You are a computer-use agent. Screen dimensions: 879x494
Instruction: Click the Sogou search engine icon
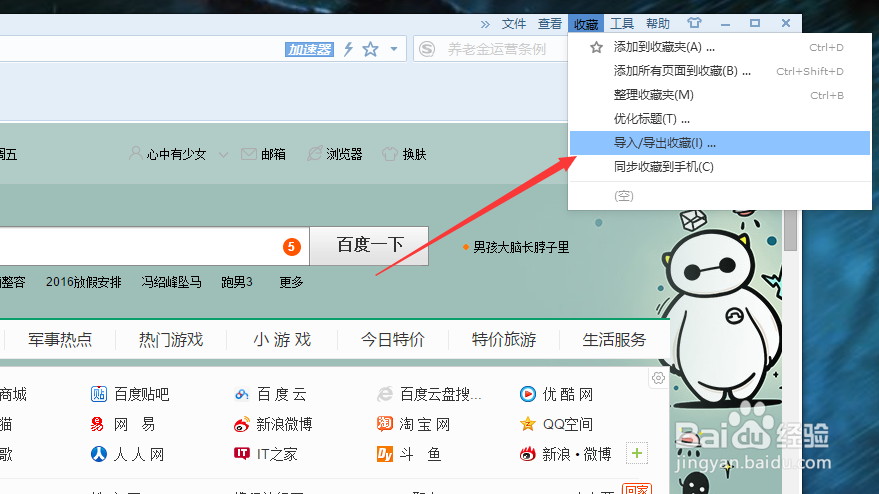click(427, 49)
